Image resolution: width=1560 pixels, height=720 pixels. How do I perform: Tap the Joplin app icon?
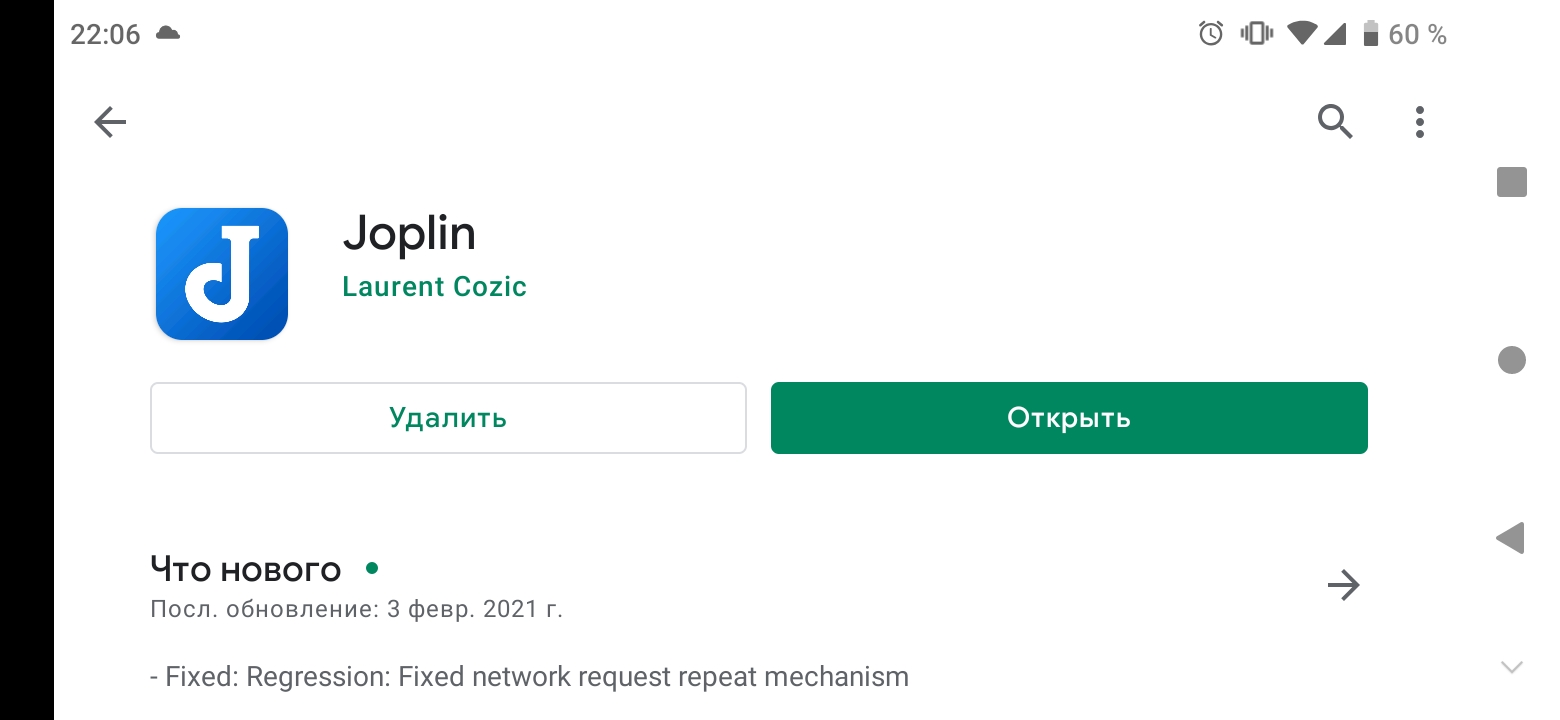coord(222,274)
